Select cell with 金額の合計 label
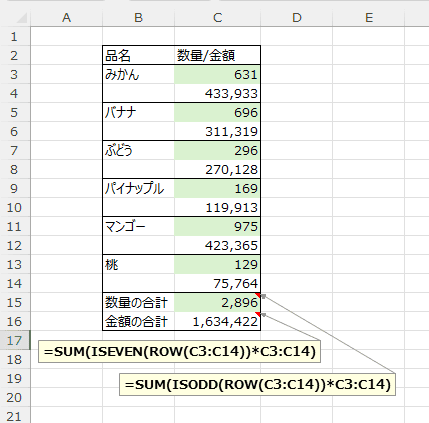The width and height of the screenshot is (429, 423). point(138,321)
